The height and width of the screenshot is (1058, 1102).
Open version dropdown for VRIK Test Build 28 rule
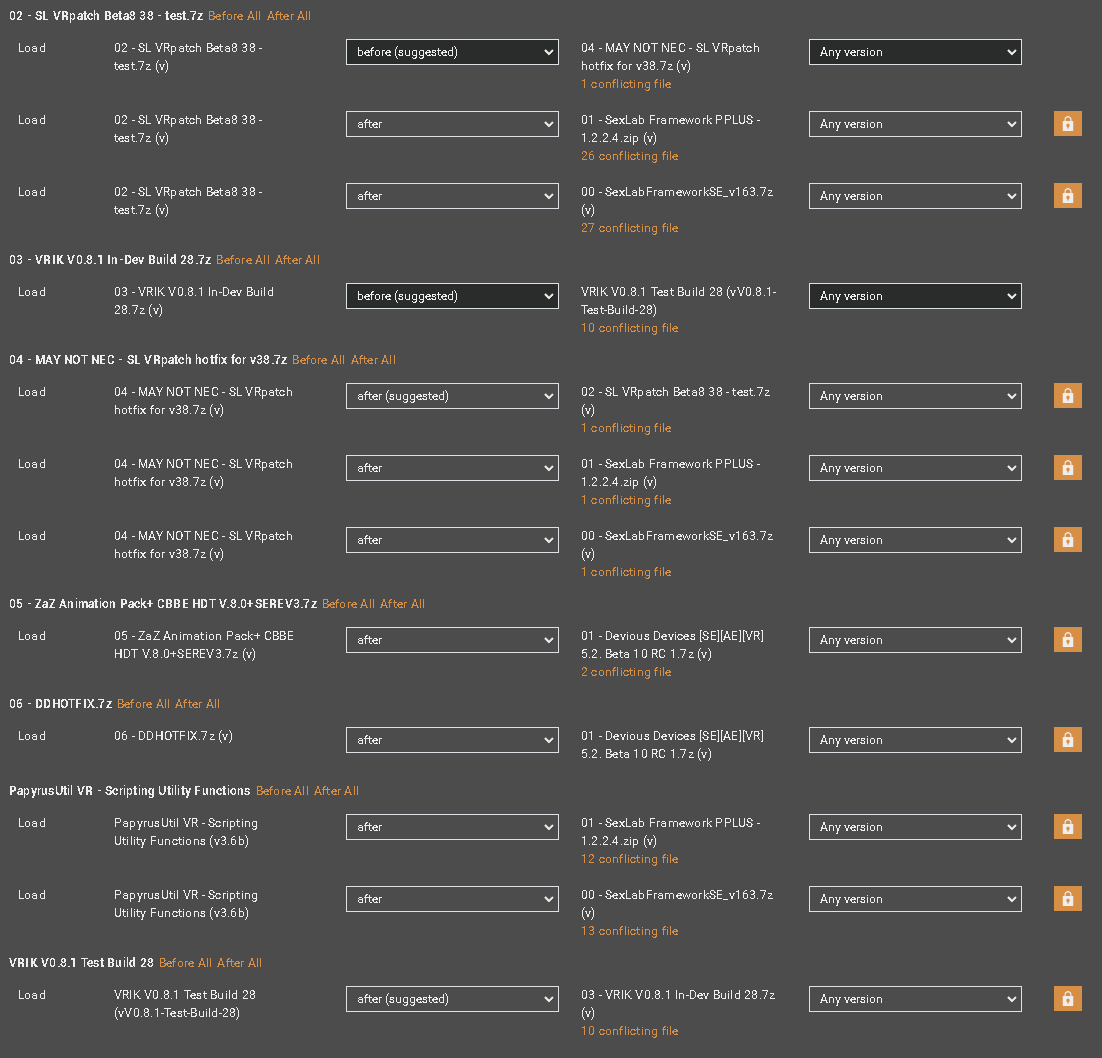tap(915, 999)
